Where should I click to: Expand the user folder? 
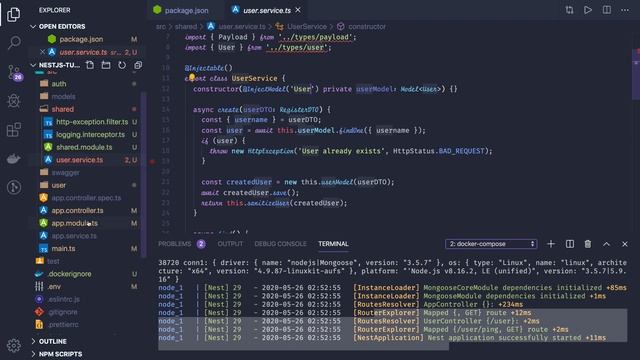click(x=58, y=185)
